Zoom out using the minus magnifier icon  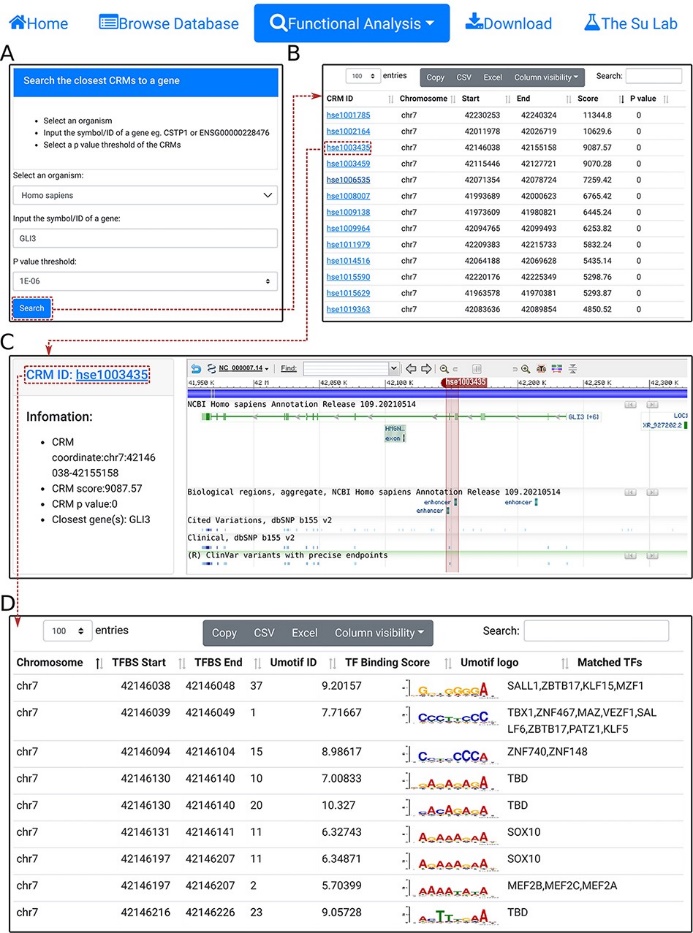tap(444, 369)
